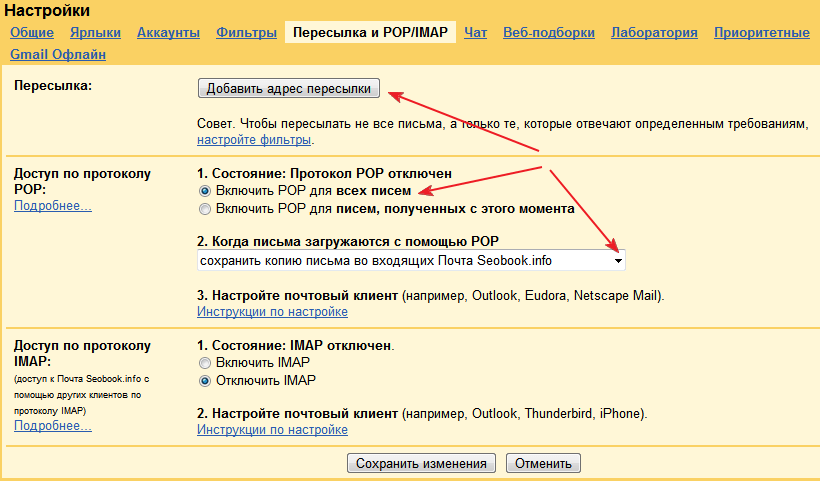Open the Аккаунты tab

(x=168, y=32)
